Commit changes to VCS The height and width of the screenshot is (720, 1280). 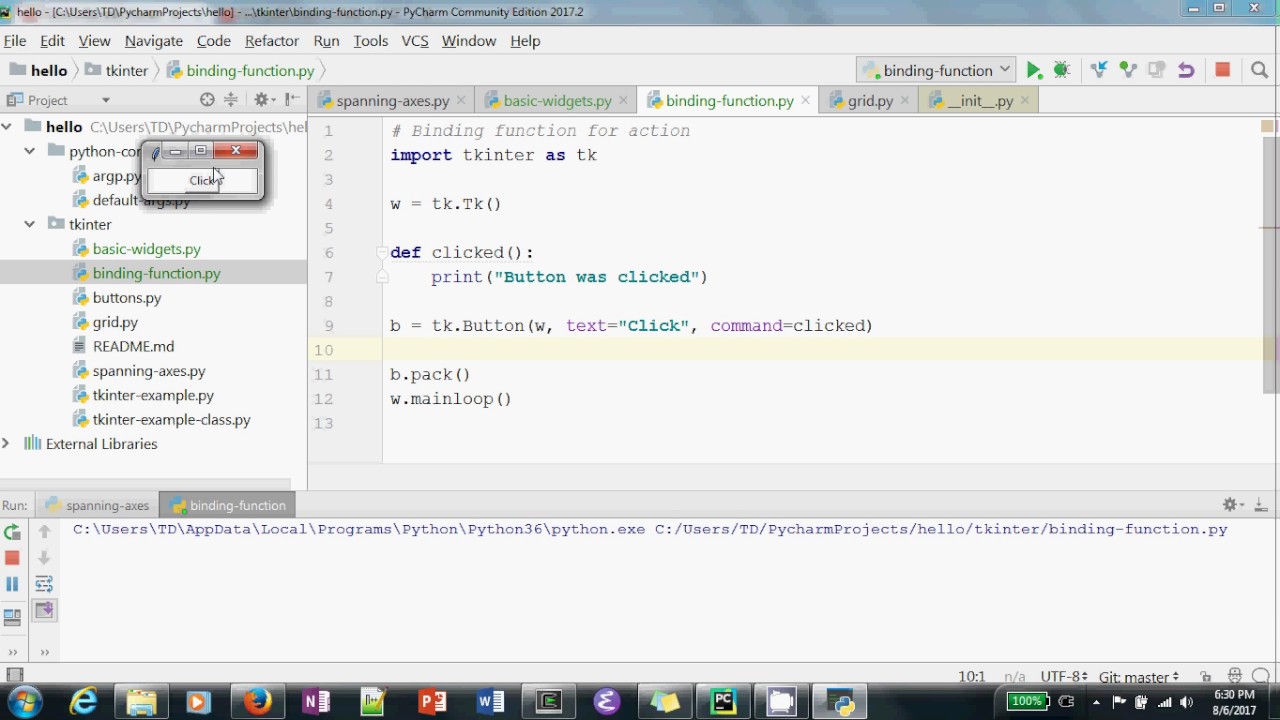coord(1128,70)
